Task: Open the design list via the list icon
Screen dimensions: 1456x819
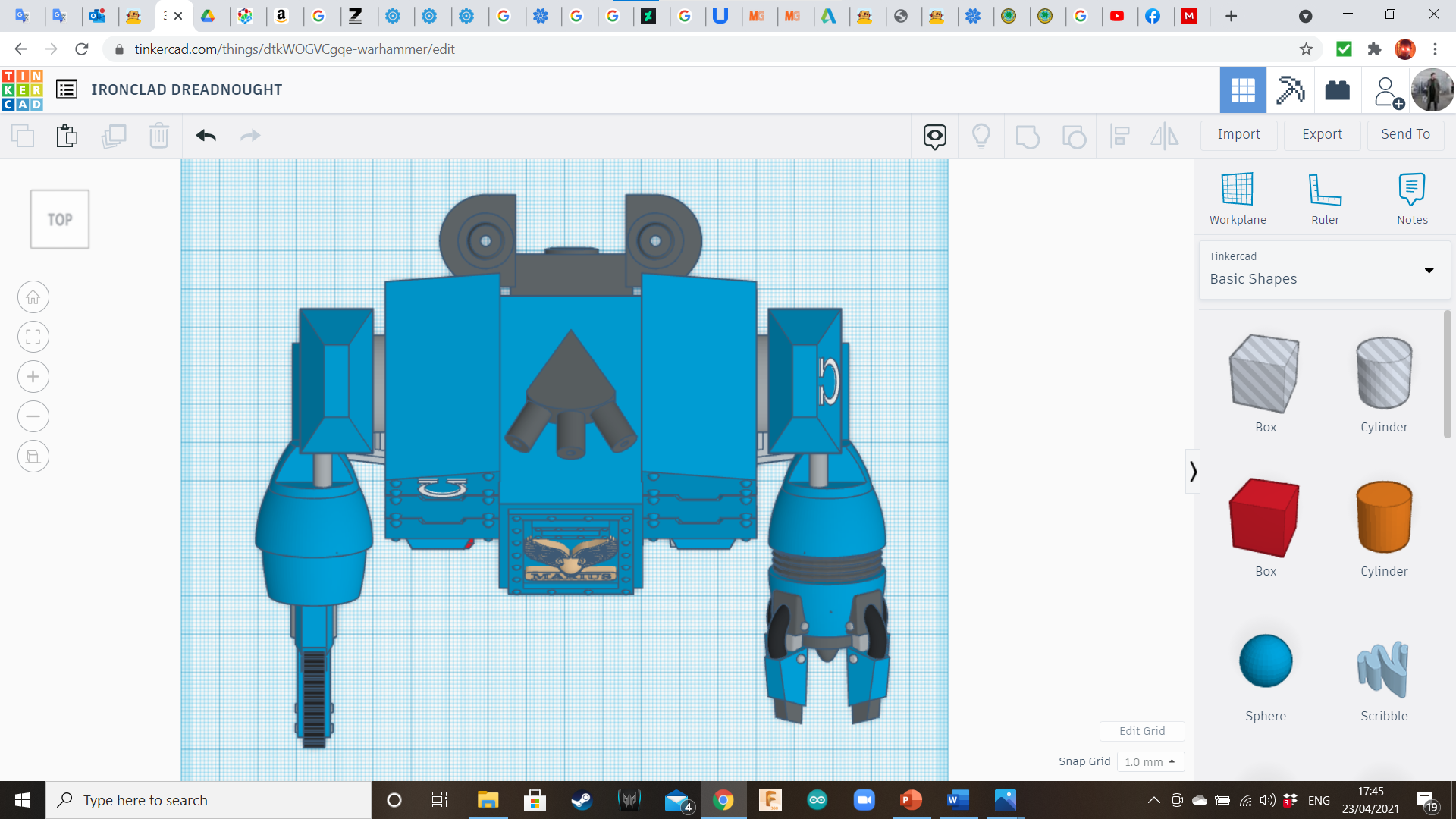Action: click(x=67, y=89)
